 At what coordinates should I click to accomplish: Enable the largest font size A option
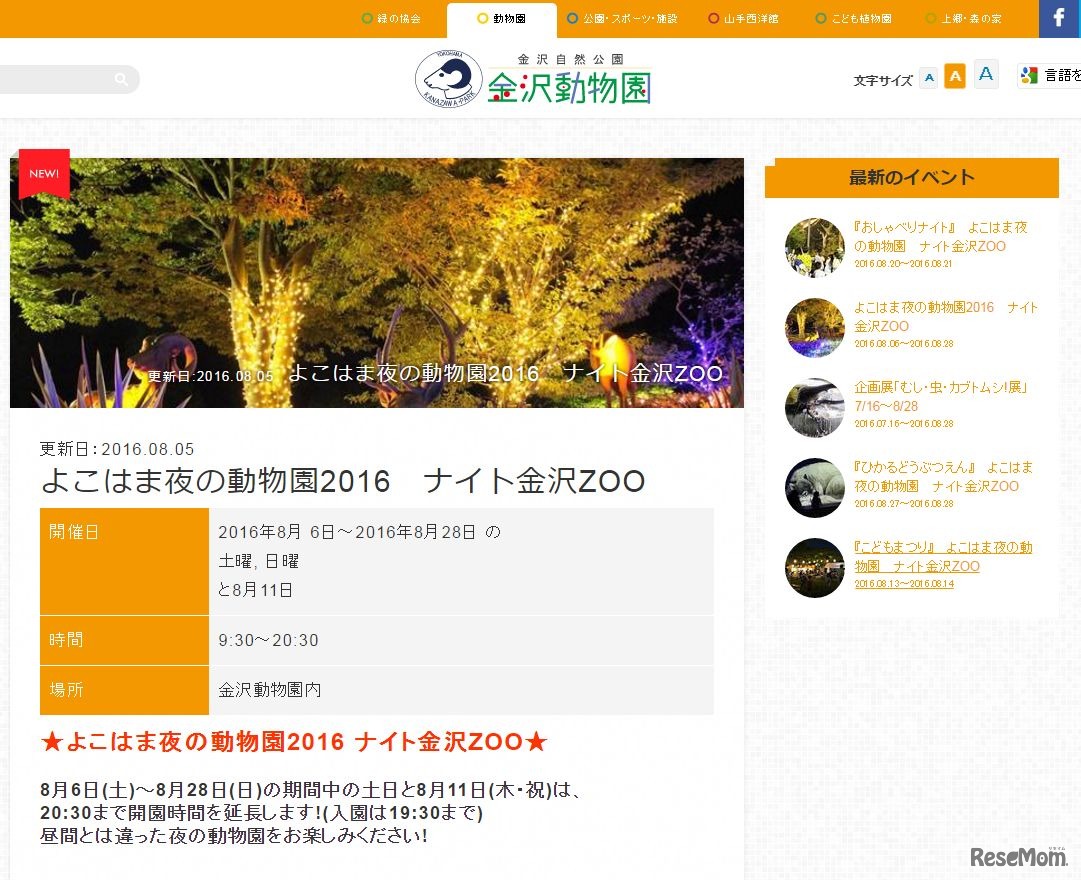985,73
